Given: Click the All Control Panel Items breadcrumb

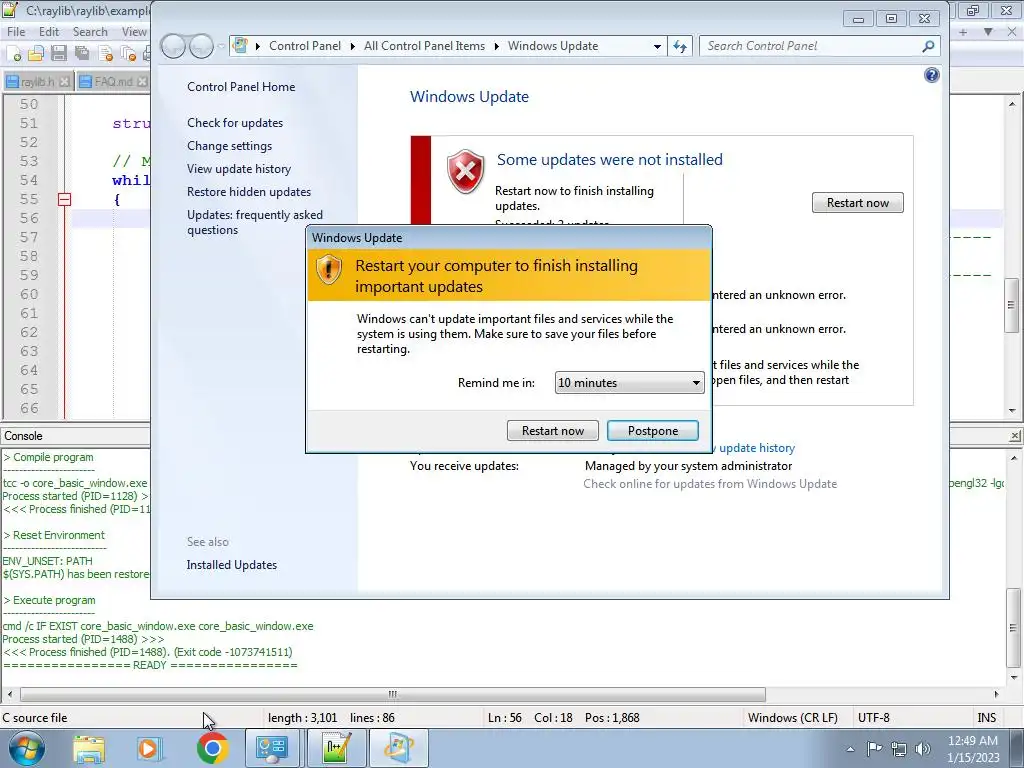Looking at the screenshot, I should 424,46.
